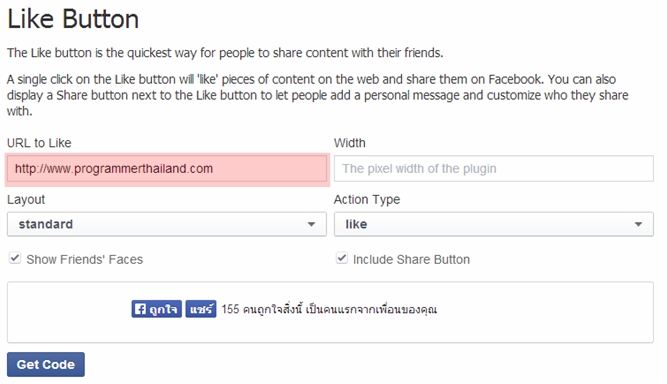Open the Layout dropdown showing standard

coord(167,224)
